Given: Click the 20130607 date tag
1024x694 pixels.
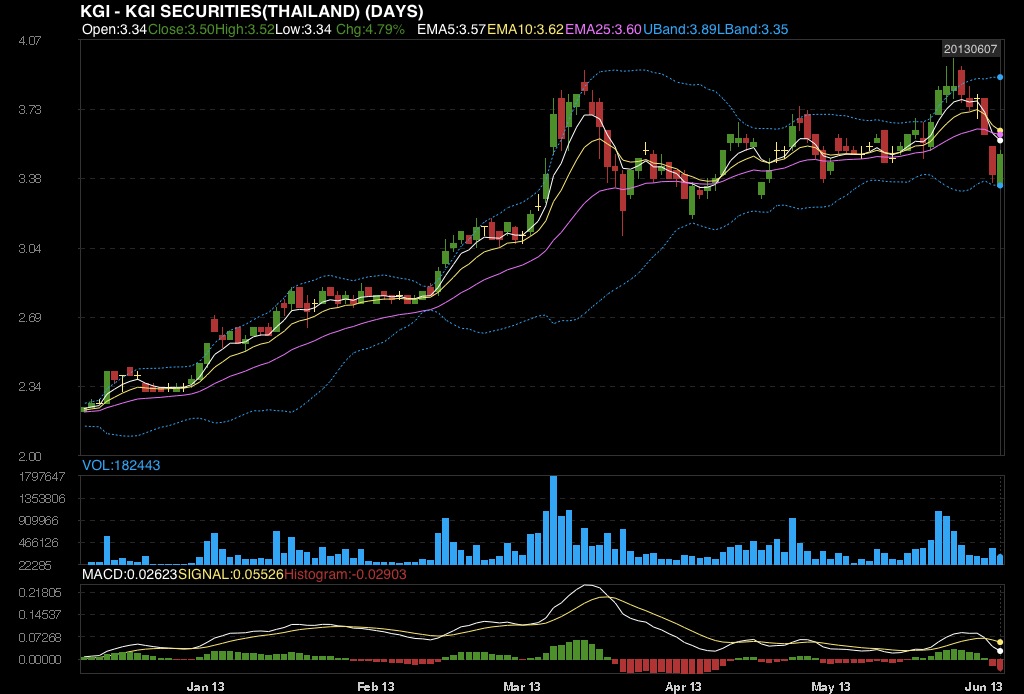Looking at the screenshot, I should click(x=970, y=49).
